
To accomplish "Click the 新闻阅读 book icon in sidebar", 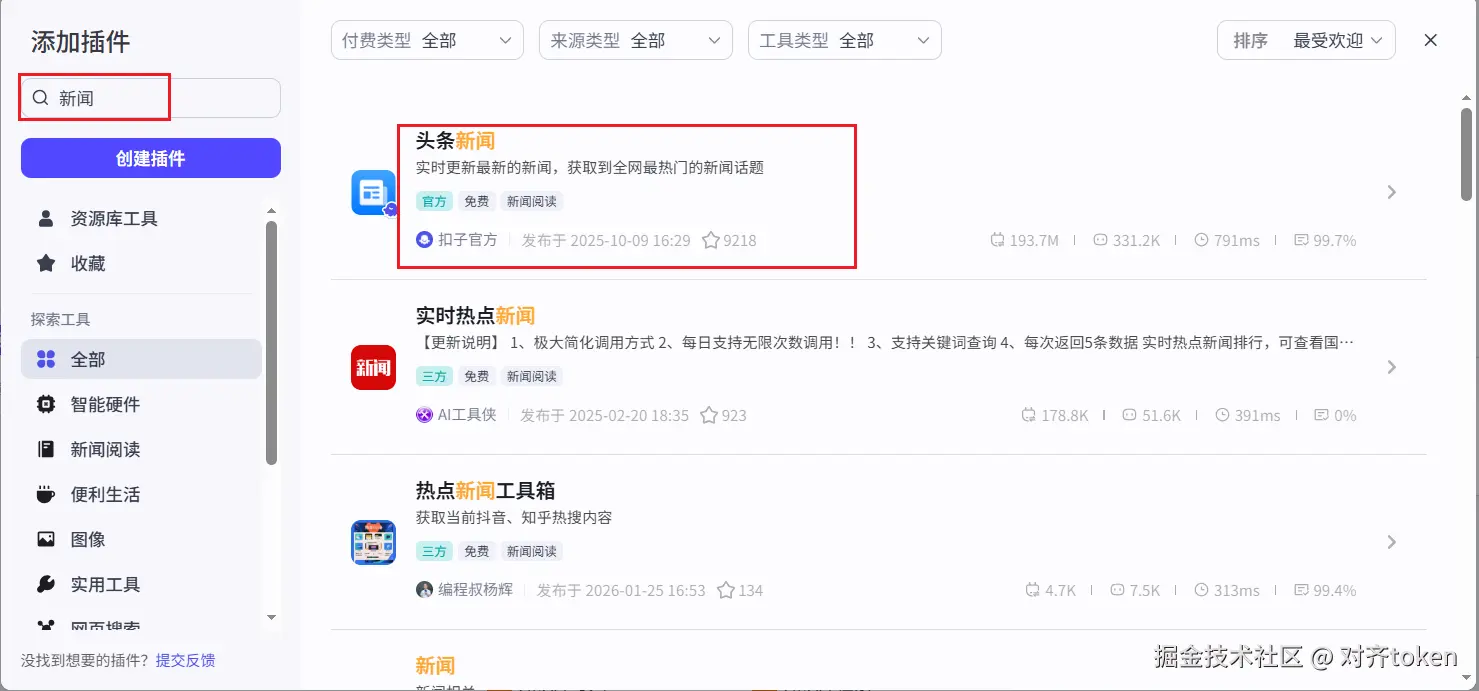I will coord(46,449).
